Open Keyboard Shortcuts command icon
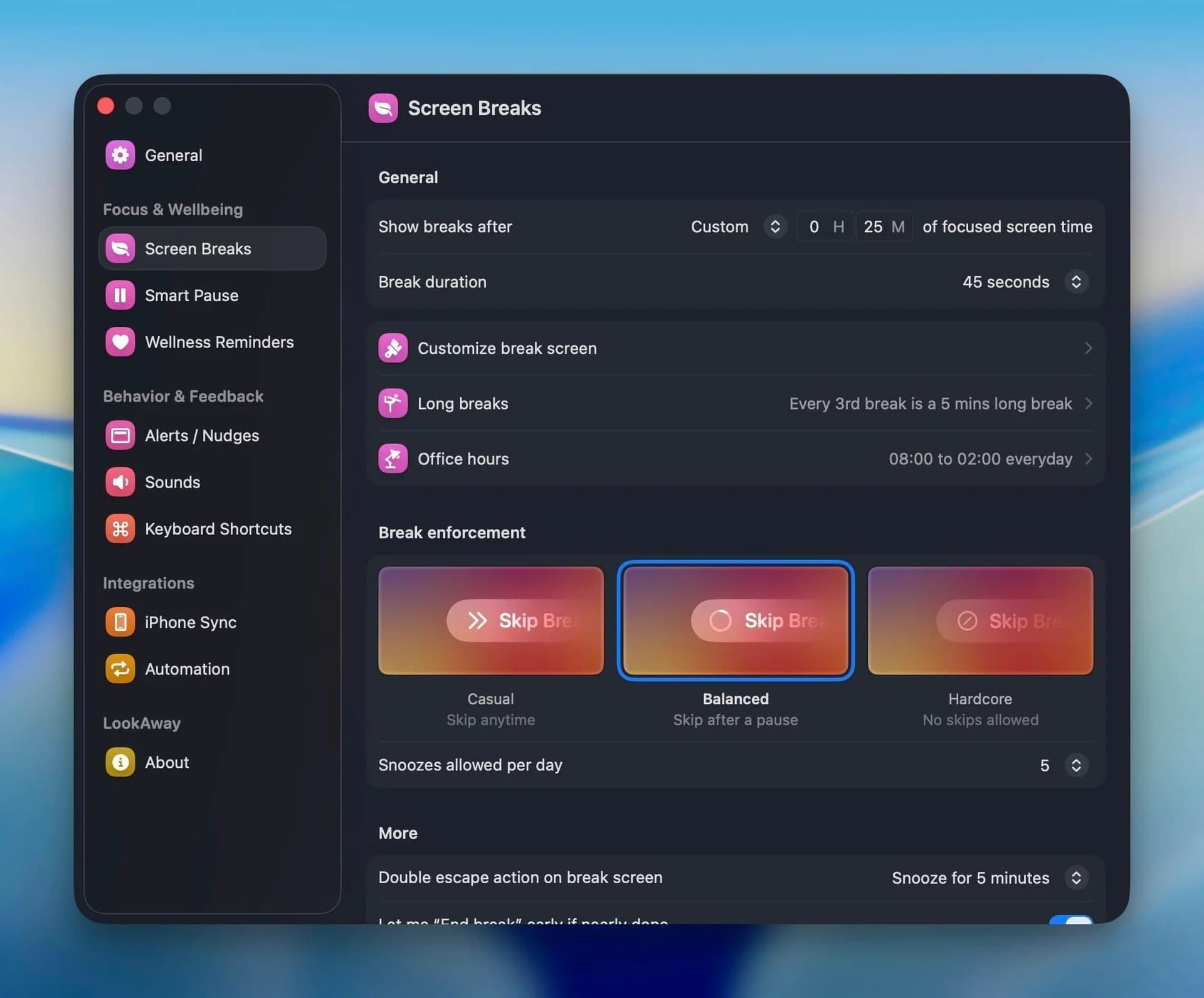1204x998 pixels. click(x=120, y=529)
